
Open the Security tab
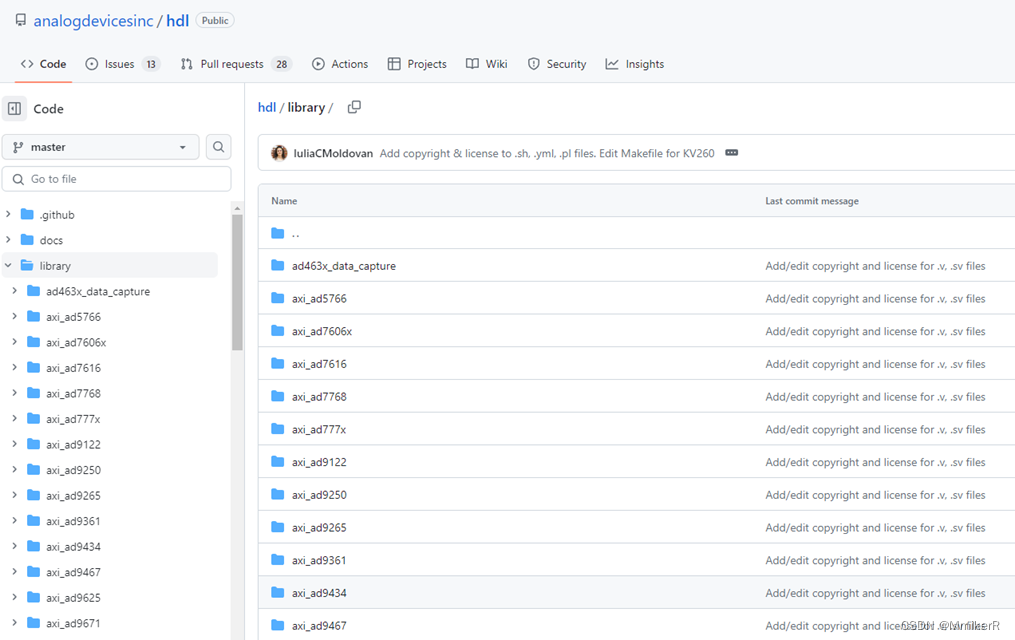pos(557,64)
